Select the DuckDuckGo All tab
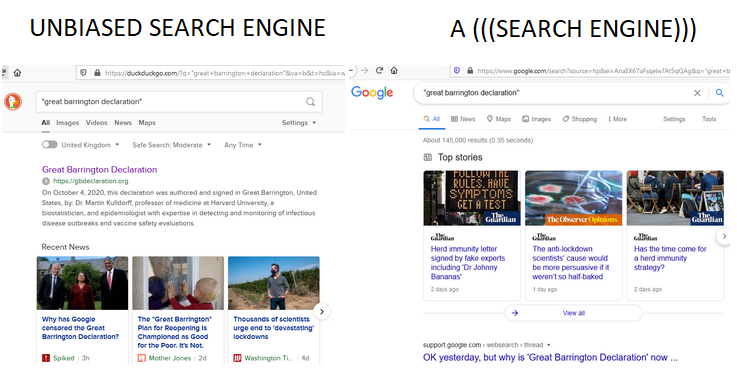This screenshot has width=737, height=369. tap(46, 123)
